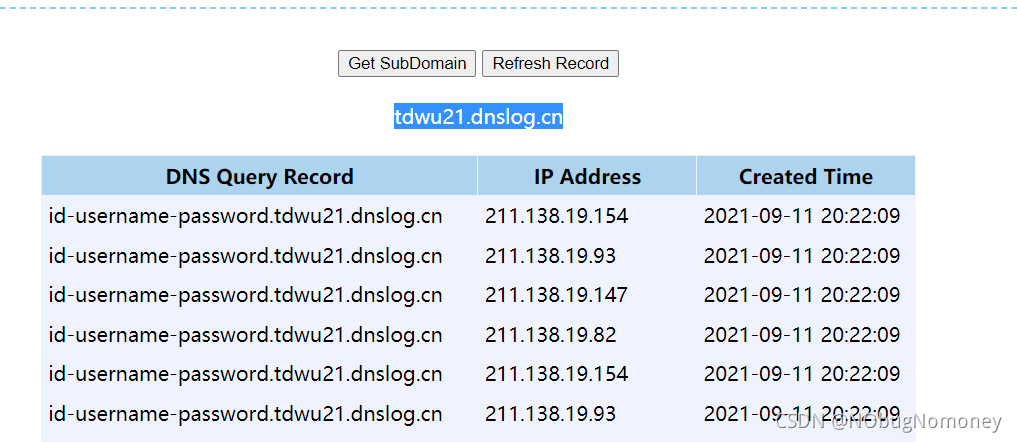Click the Created Time column header

(x=806, y=176)
